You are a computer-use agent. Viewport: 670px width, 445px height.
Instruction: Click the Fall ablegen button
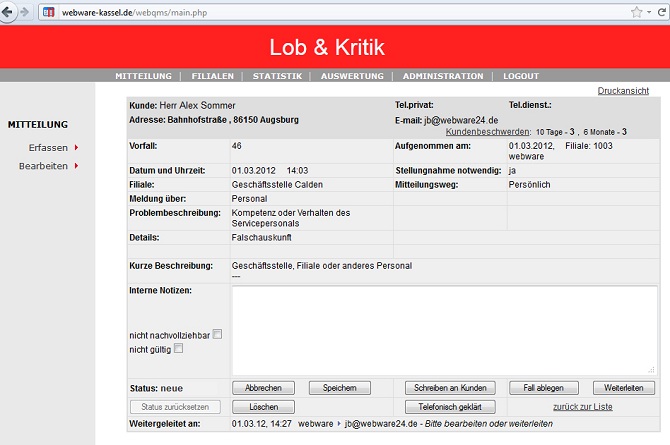point(544,388)
